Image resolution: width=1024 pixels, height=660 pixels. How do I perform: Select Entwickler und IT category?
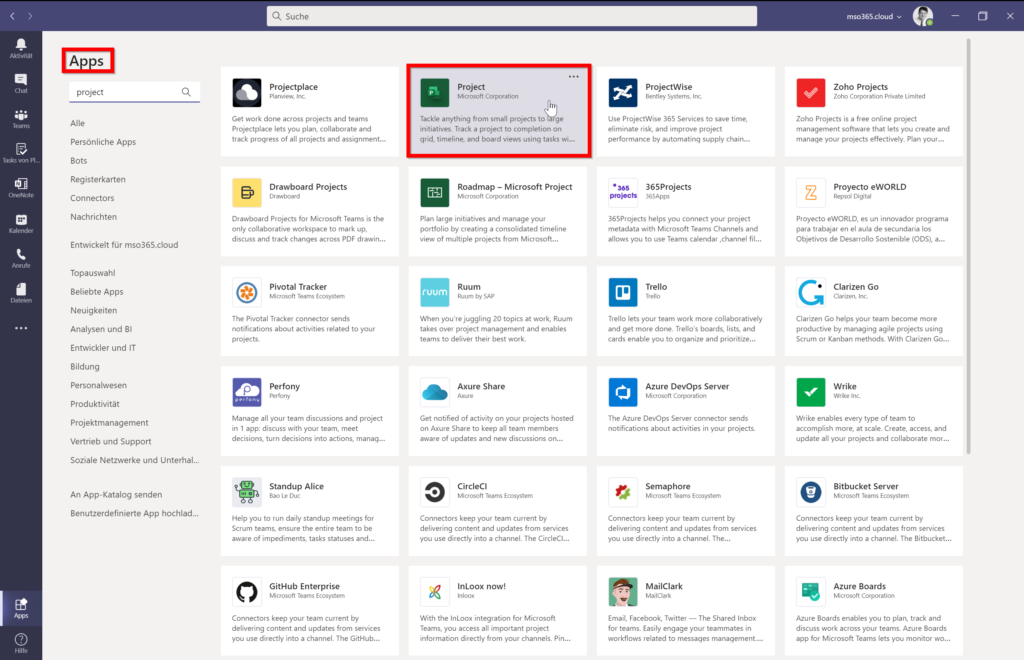tap(103, 348)
